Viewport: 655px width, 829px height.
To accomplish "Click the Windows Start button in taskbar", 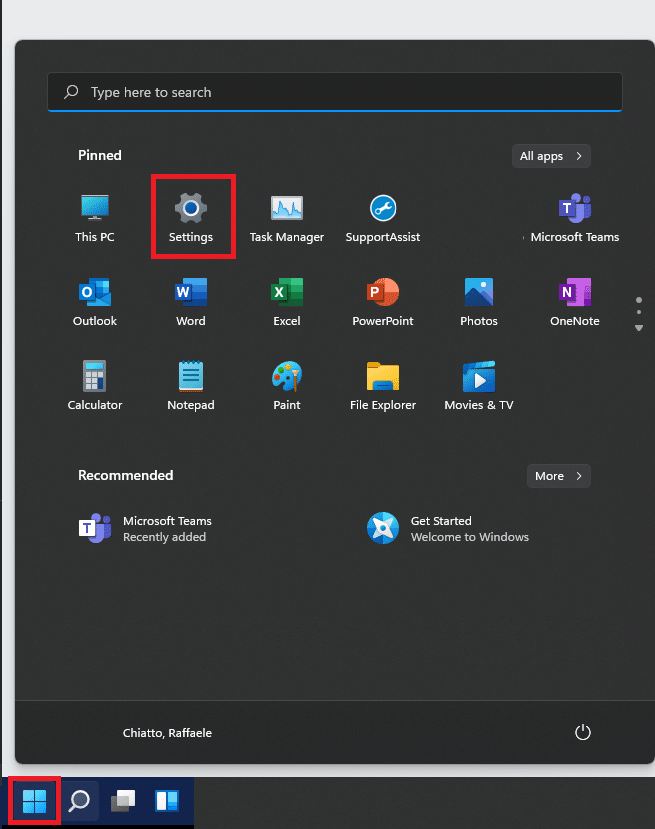I will coord(35,802).
